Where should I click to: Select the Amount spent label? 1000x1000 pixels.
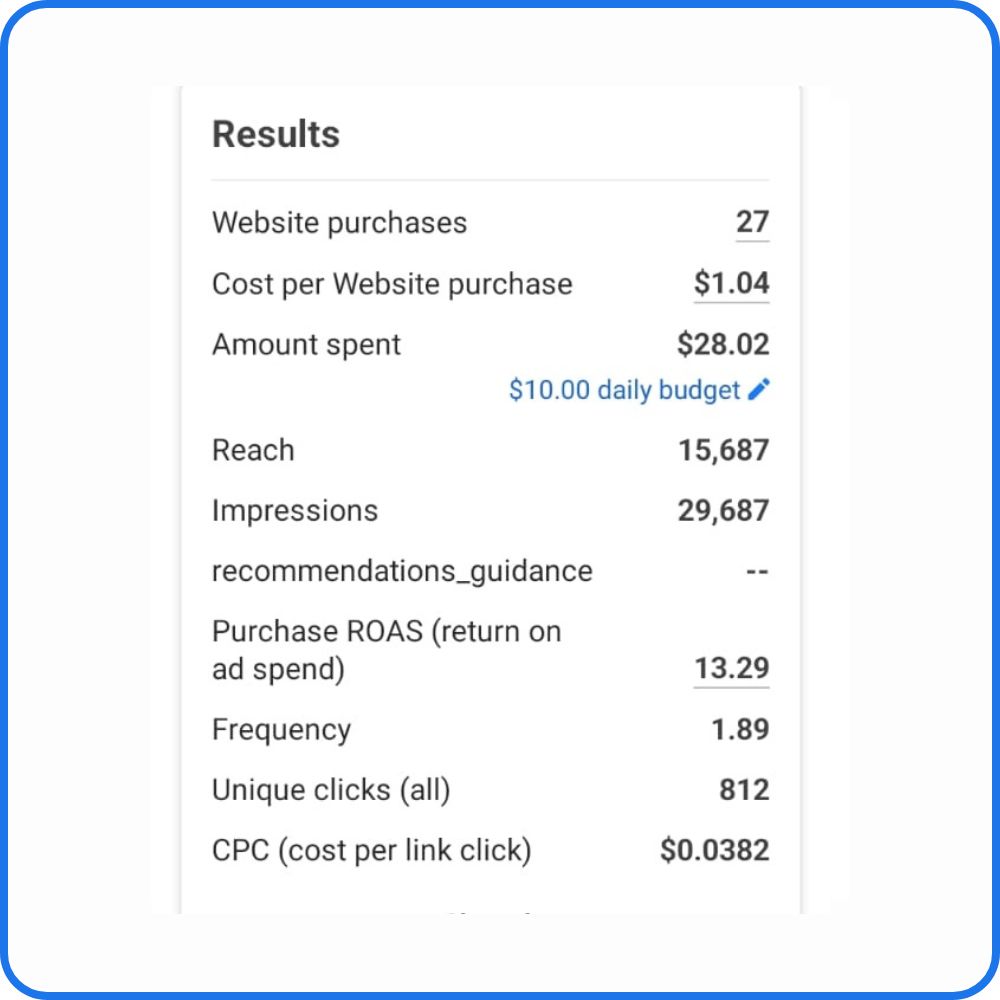click(x=306, y=345)
